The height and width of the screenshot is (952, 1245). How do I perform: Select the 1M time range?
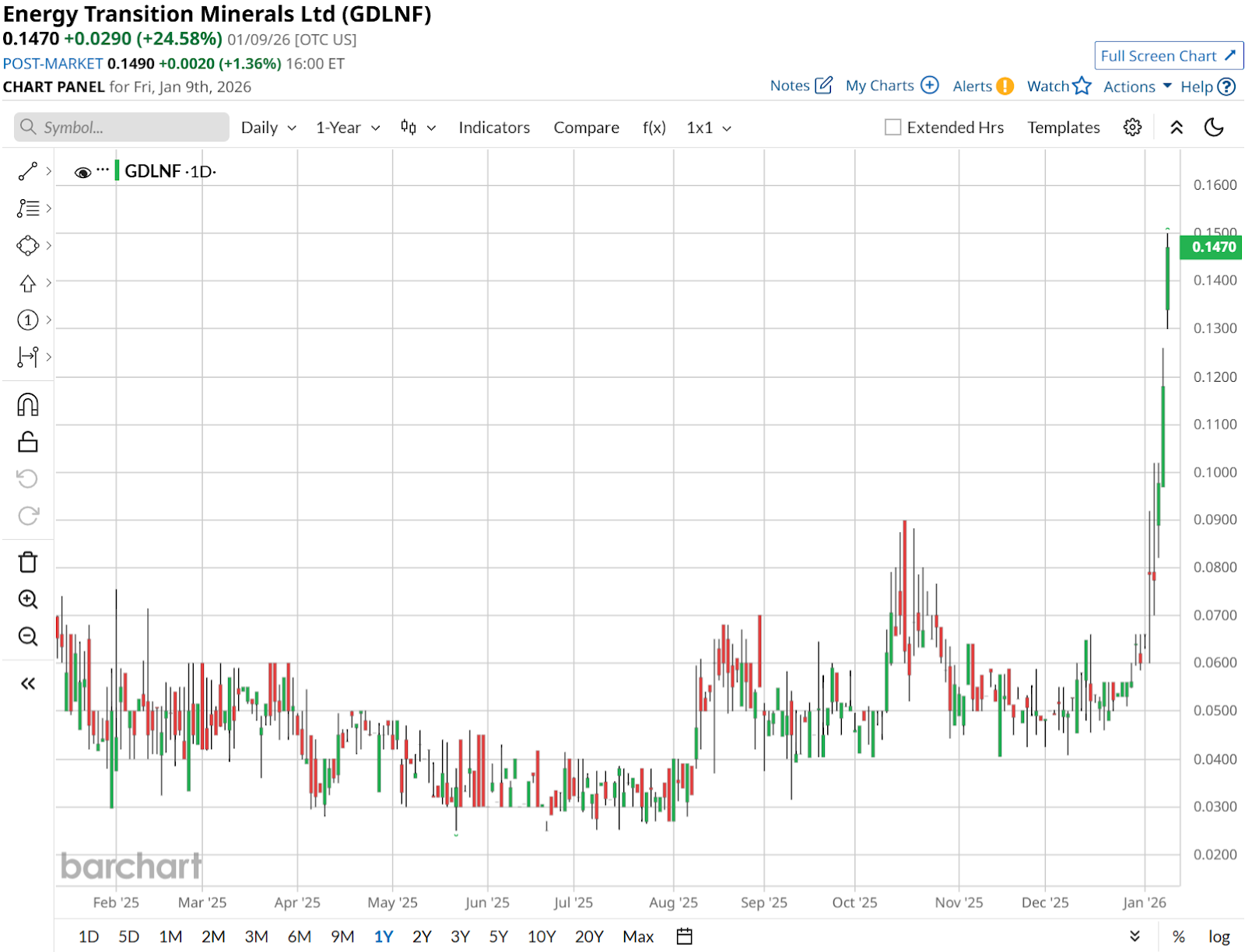click(170, 936)
